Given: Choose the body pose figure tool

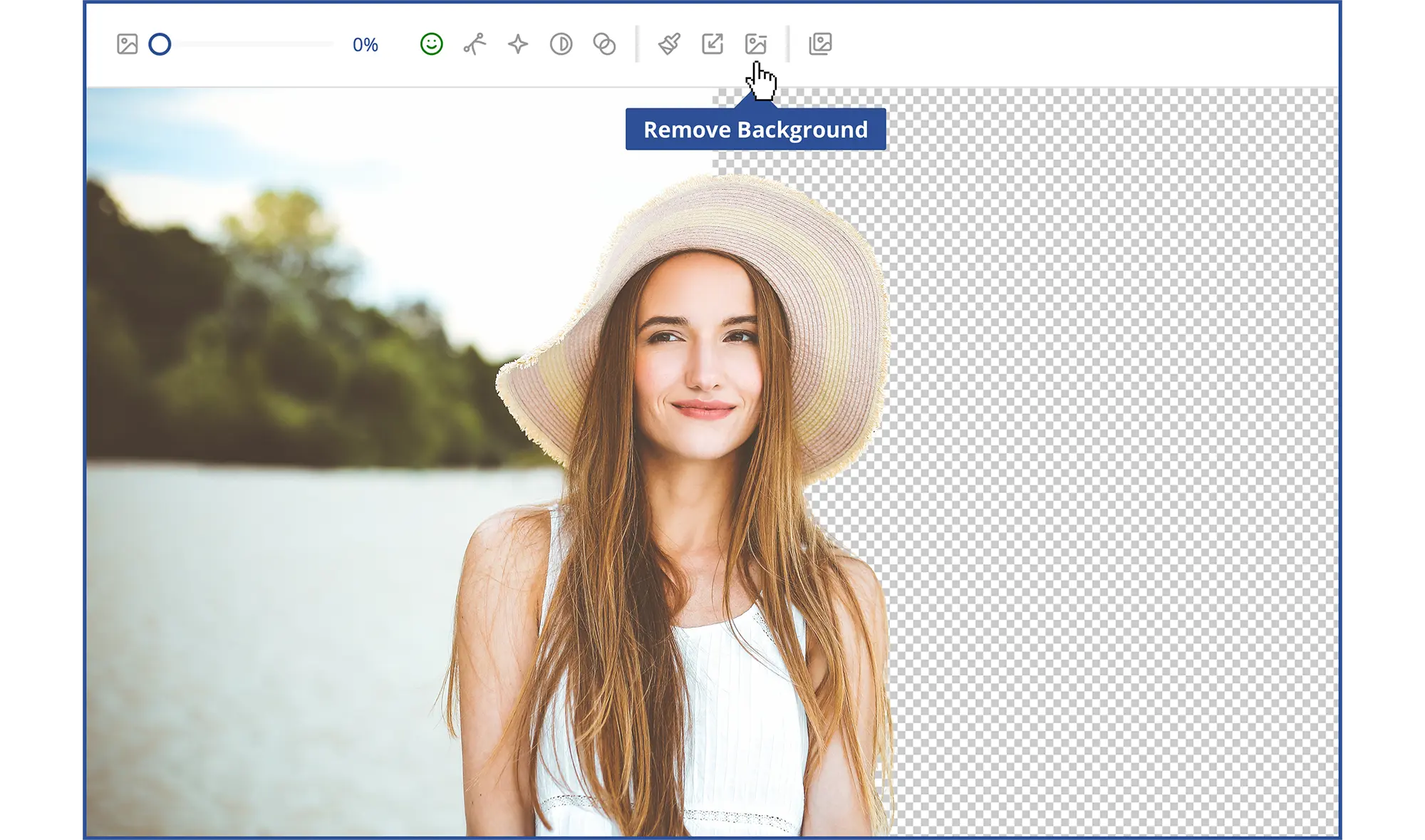Looking at the screenshot, I should [475, 44].
